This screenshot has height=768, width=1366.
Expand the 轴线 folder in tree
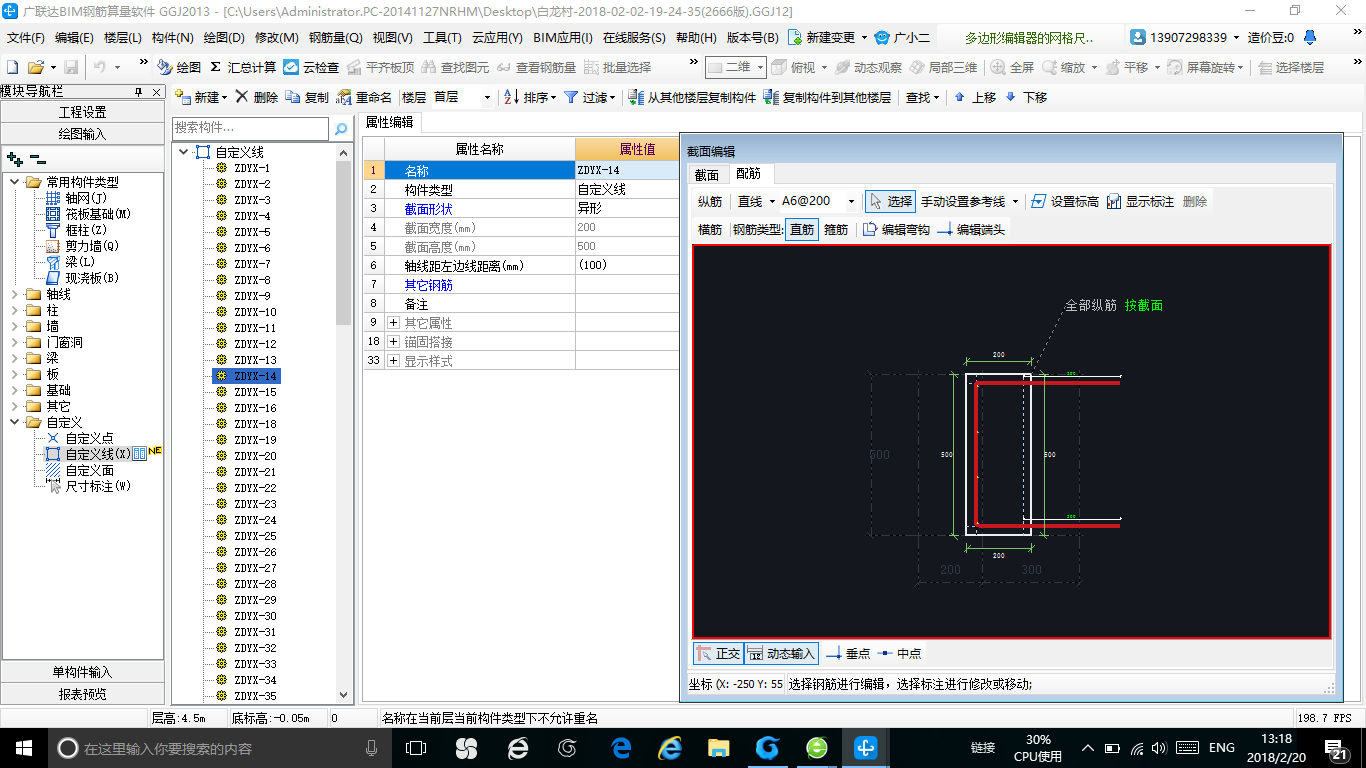[x=14, y=294]
